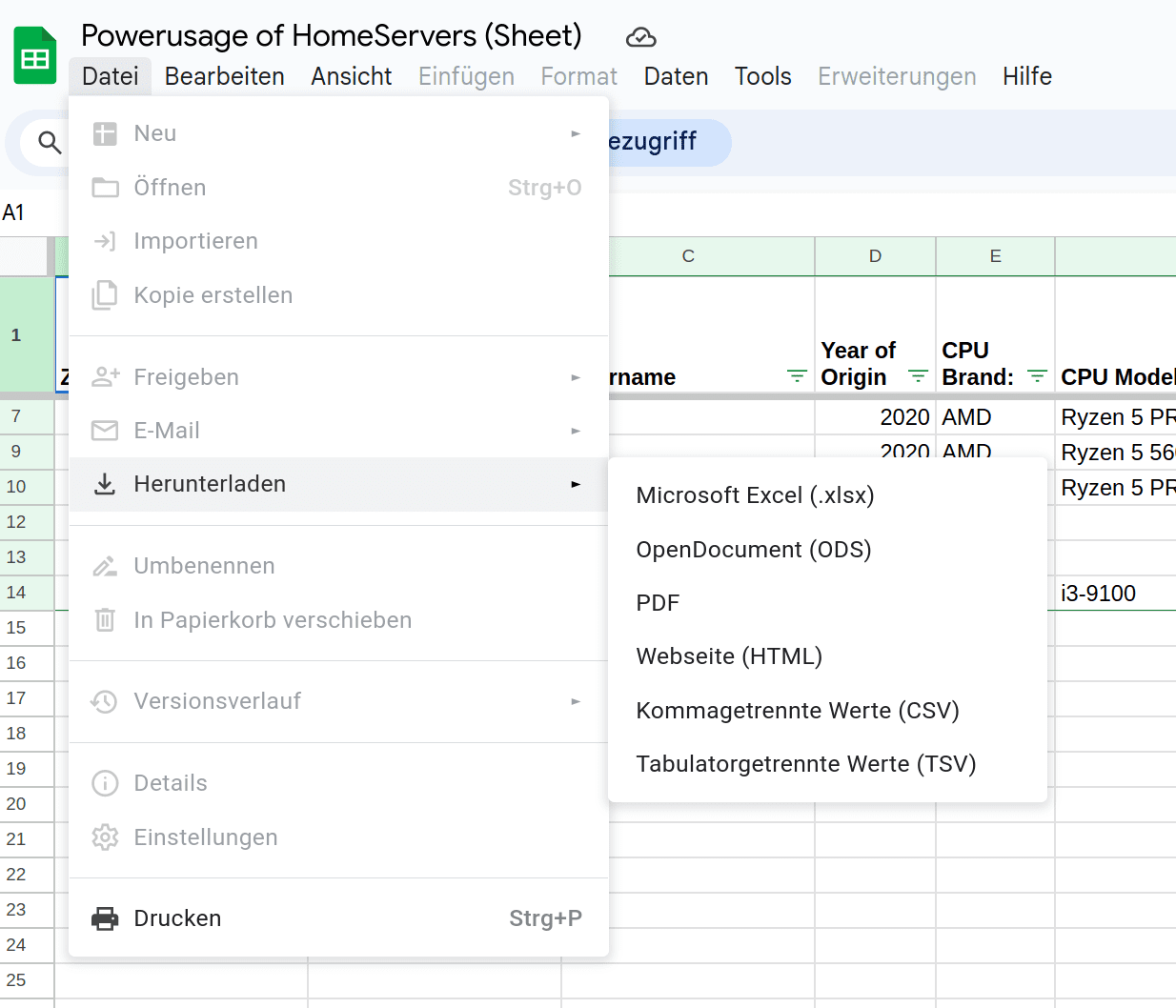Viewport: 1176px width, 1008px height.
Task: Click the info icon beside Details
Action: [x=105, y=783]
